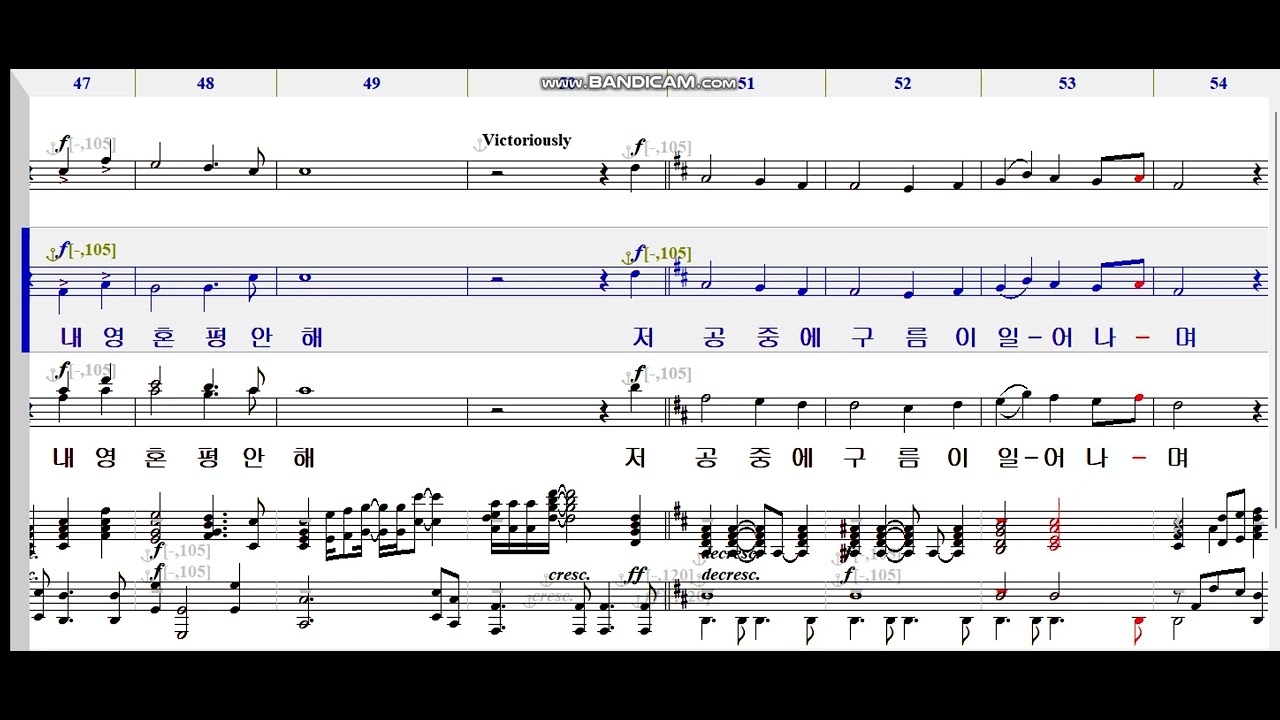Click the third staff's measure 47 anchor icon

pyautogui.click(x=53, y=374)
